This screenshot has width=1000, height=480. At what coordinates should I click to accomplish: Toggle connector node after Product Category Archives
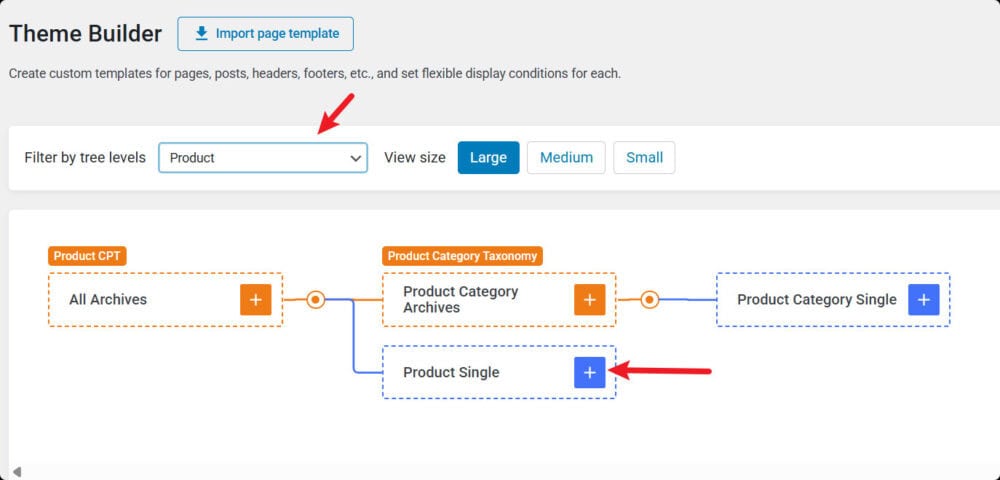(650, 300)
